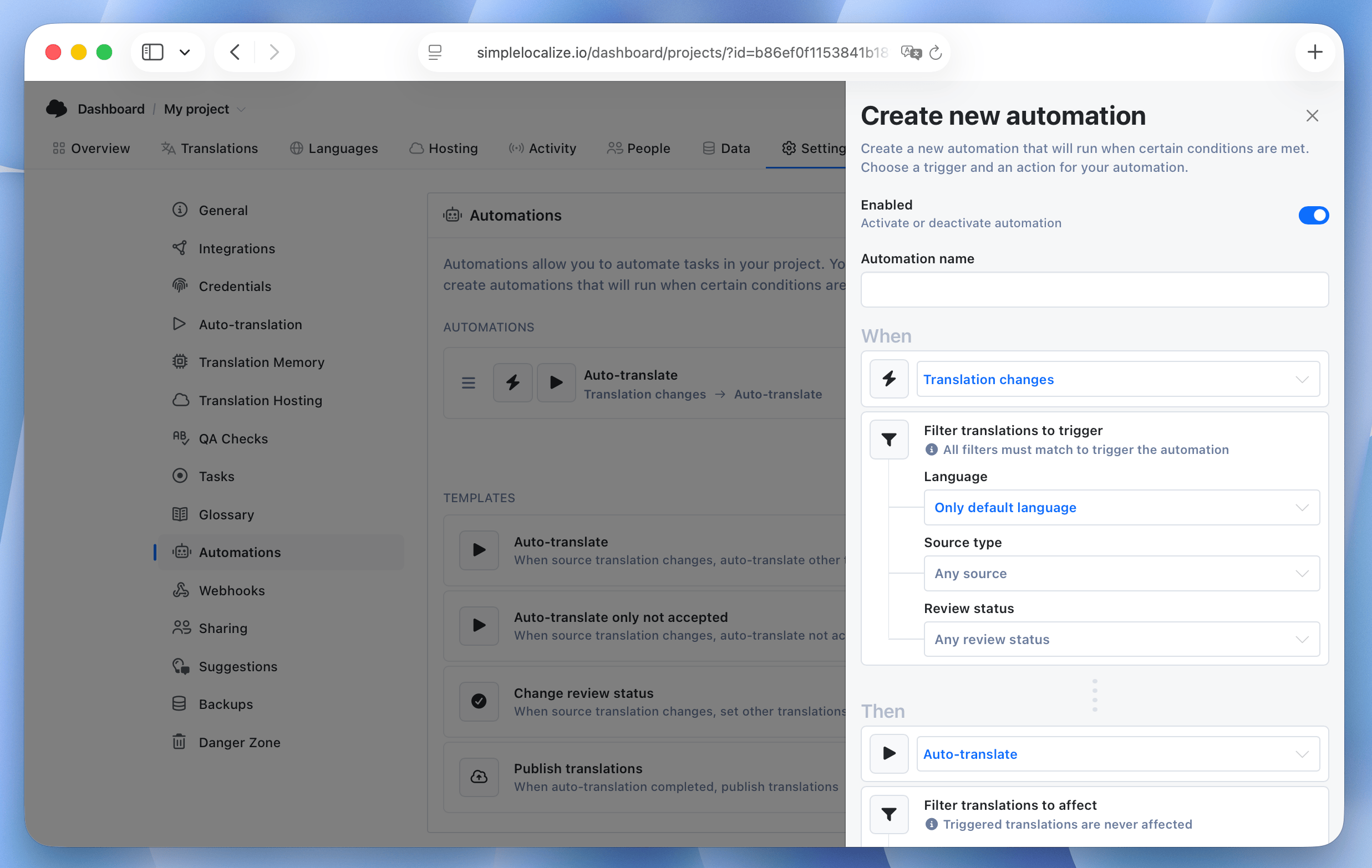Click the Sharing people icon

pos(181,627)
